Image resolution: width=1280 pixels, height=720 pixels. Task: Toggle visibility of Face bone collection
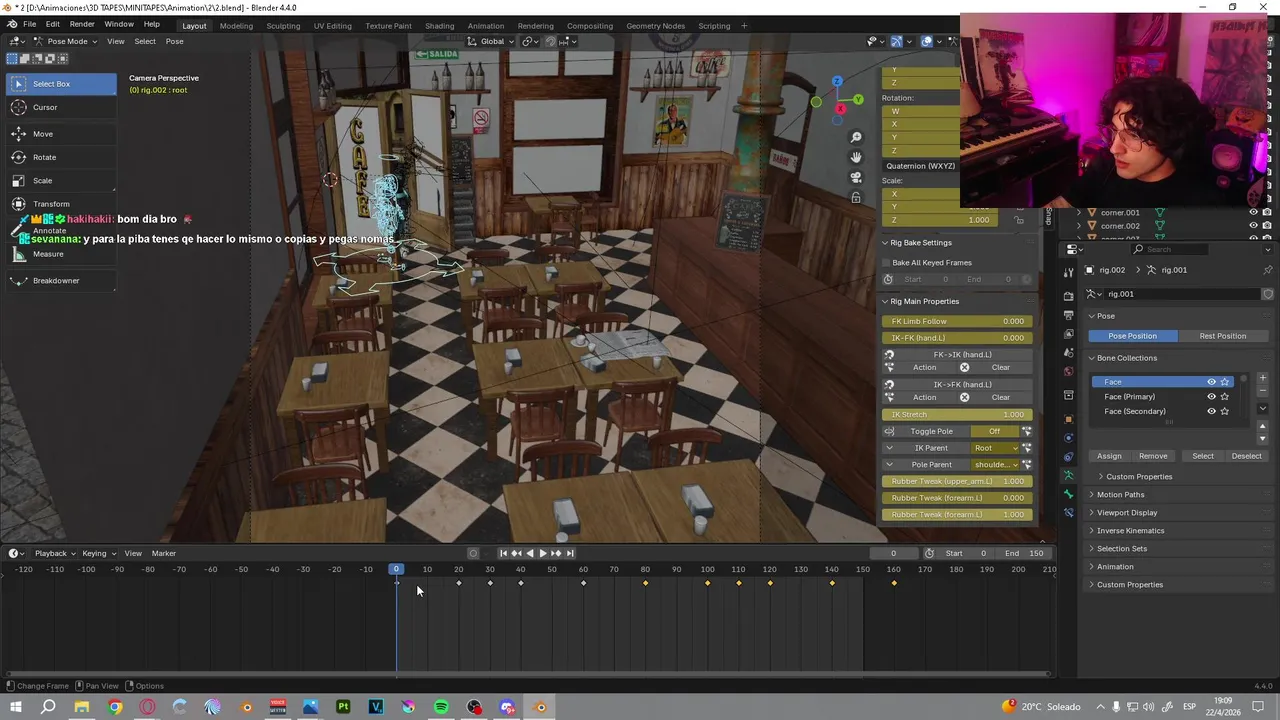click(x=1211, y=382)
